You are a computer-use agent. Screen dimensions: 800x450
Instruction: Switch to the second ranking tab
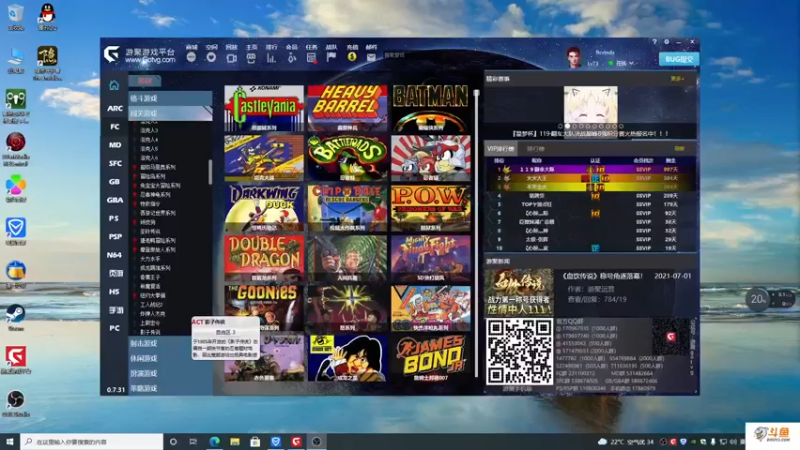(x=535, y=149)
